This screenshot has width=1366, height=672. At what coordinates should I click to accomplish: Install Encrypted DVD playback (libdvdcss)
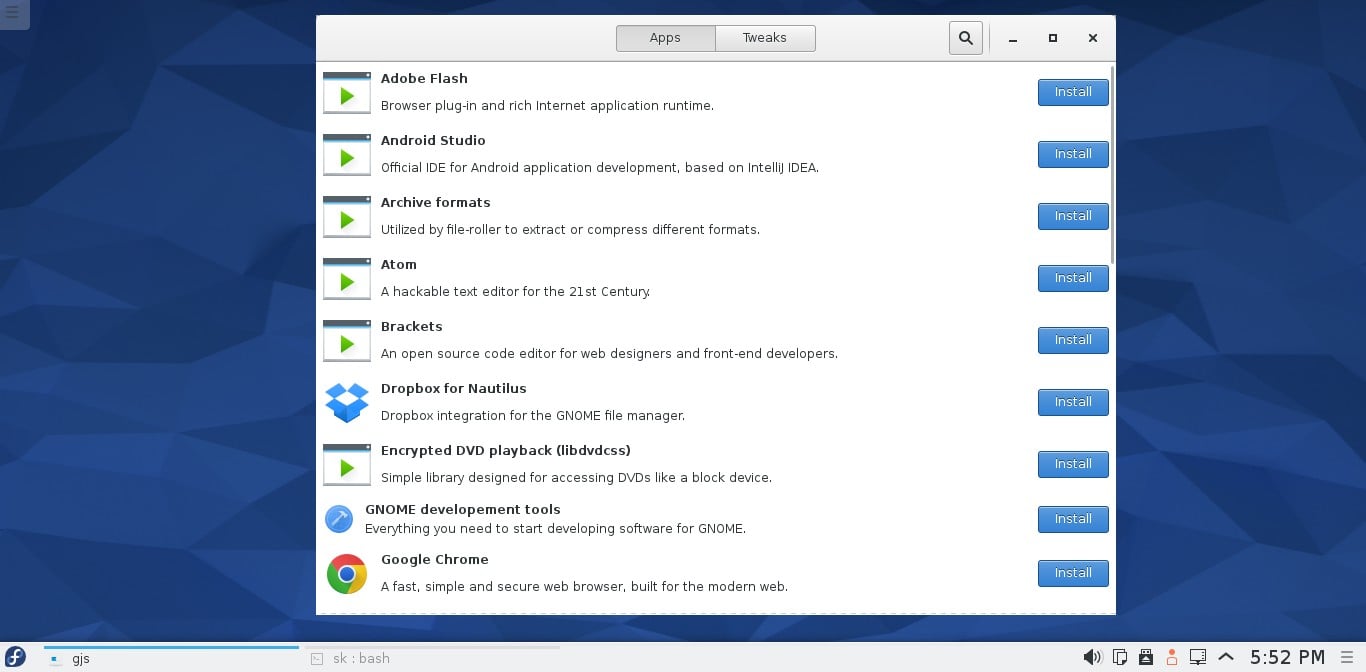coord(1073,464)
